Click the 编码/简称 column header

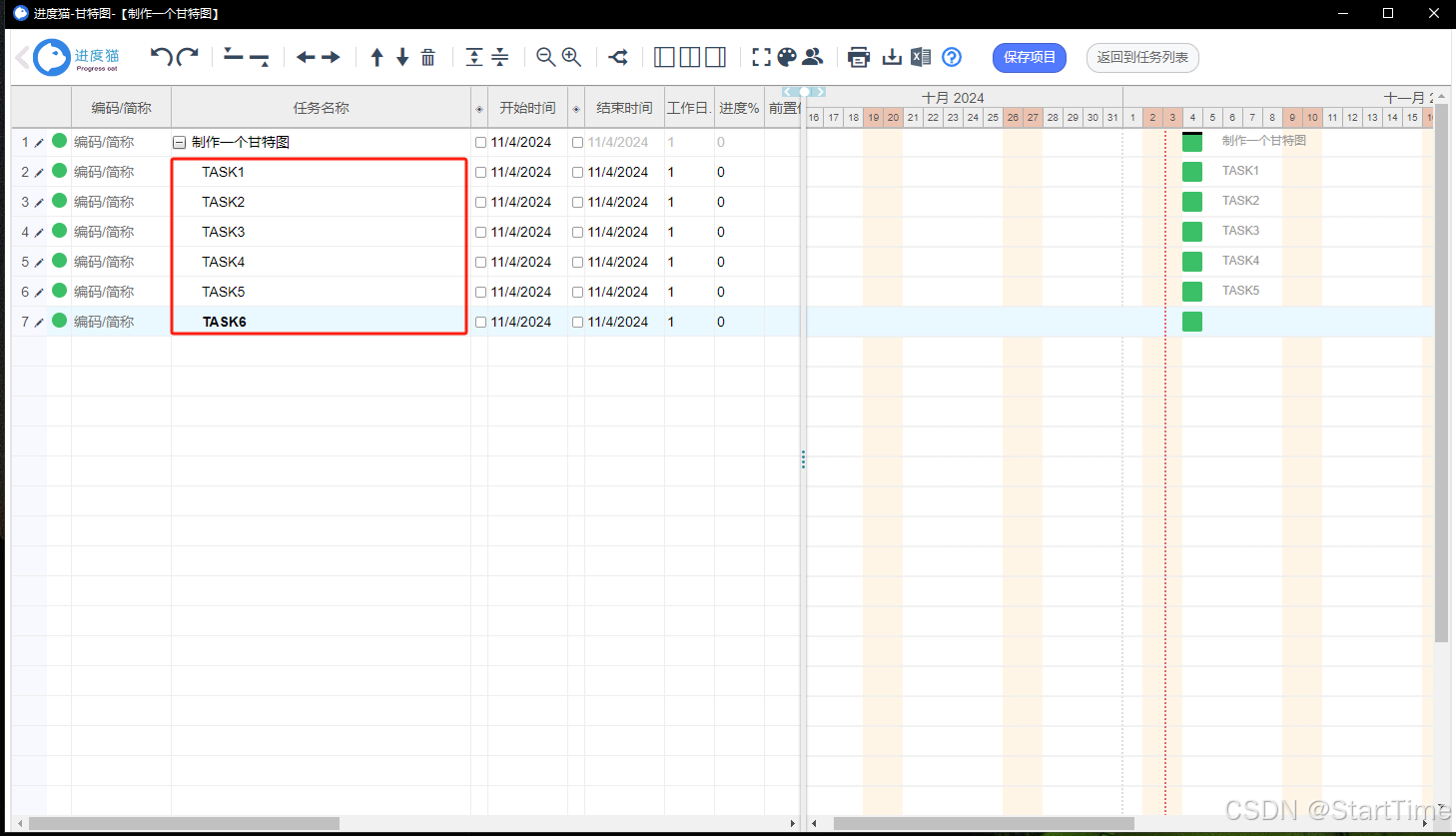(x=122, y=108)
